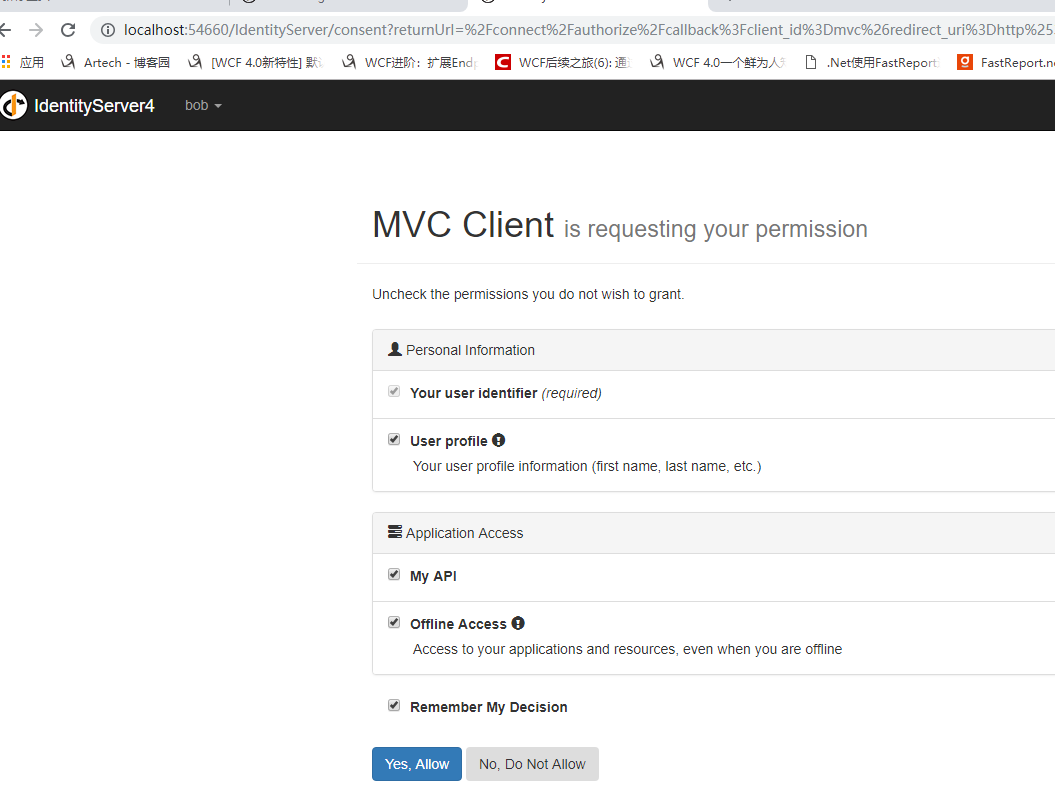Toggle the Your user identifier checkbox
Screen dimensions: 1055x793
click(394, 391)
